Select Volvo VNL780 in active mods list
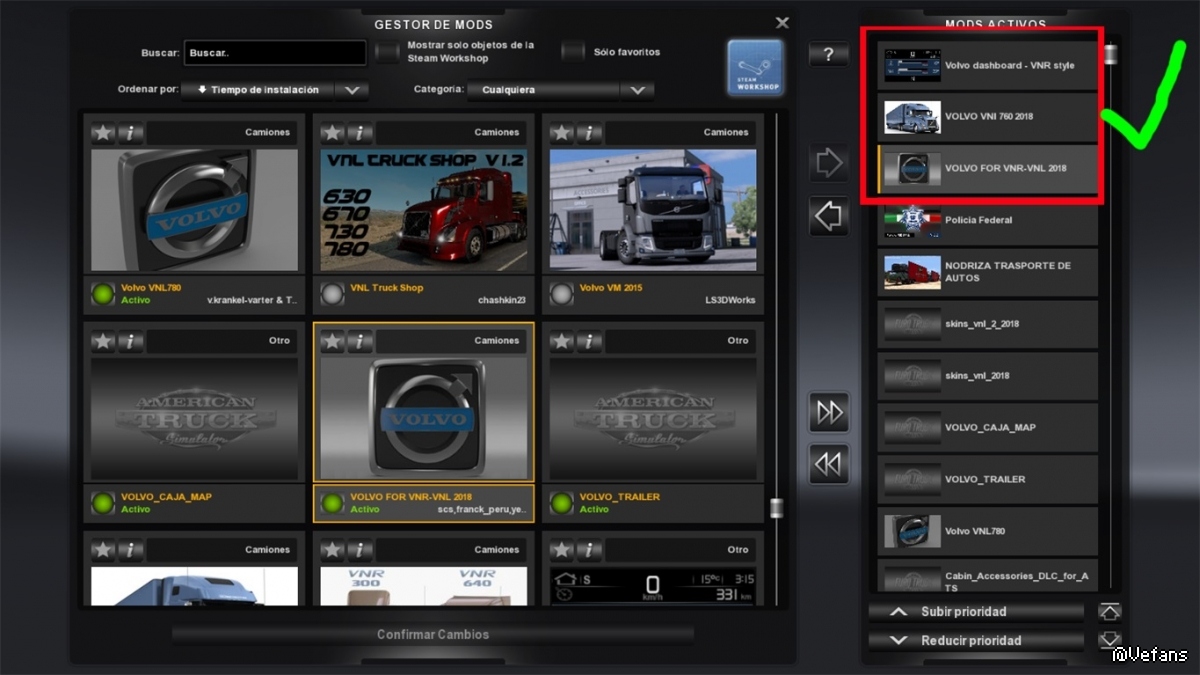 click(x=988, y=532)
